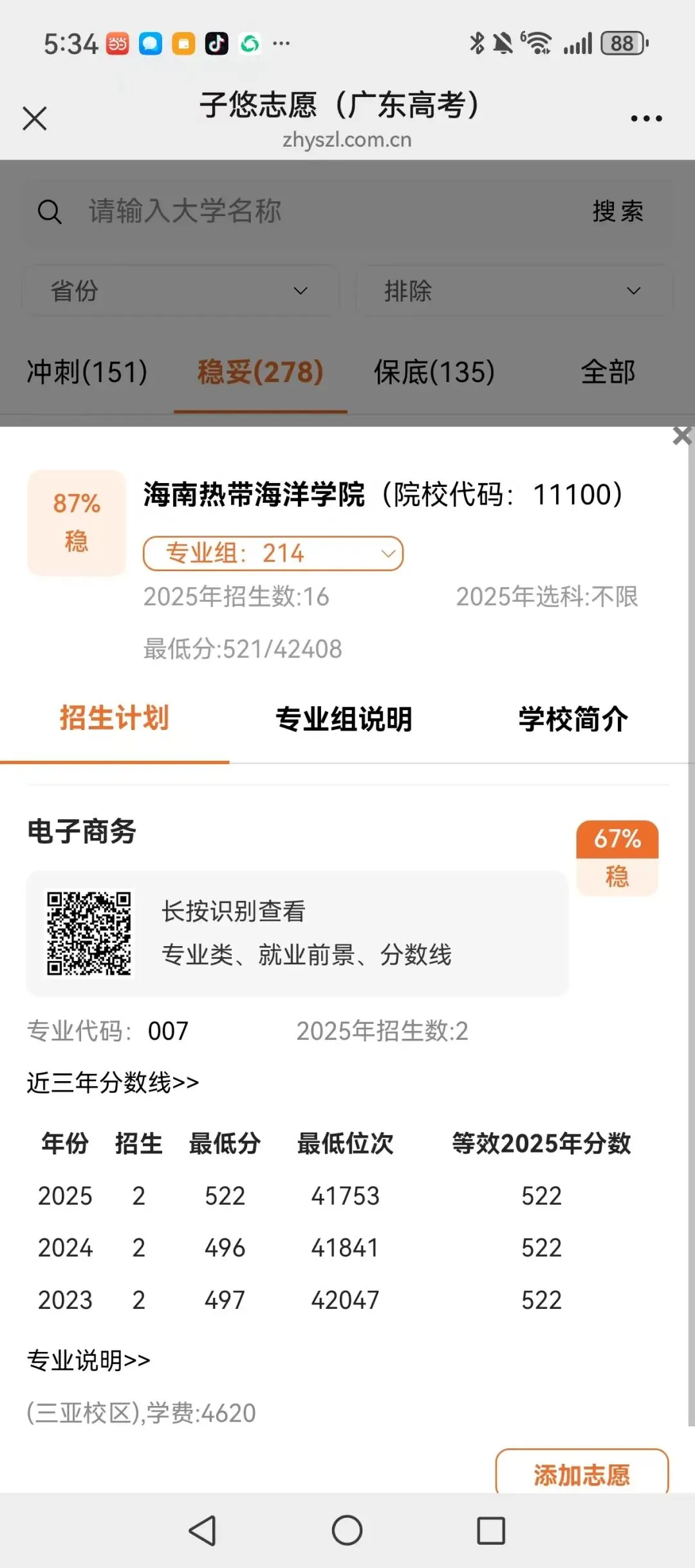Open the 排除 exclusion dropdown
This screenshot has height=1568, width=695.
tap(514, 291)
